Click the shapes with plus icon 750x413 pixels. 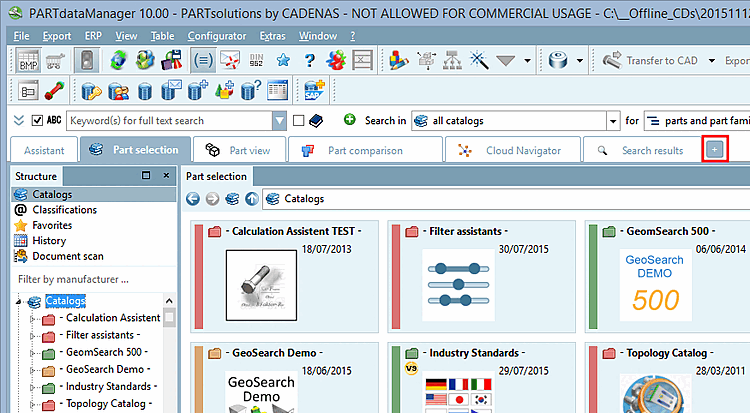click(224, 90)
